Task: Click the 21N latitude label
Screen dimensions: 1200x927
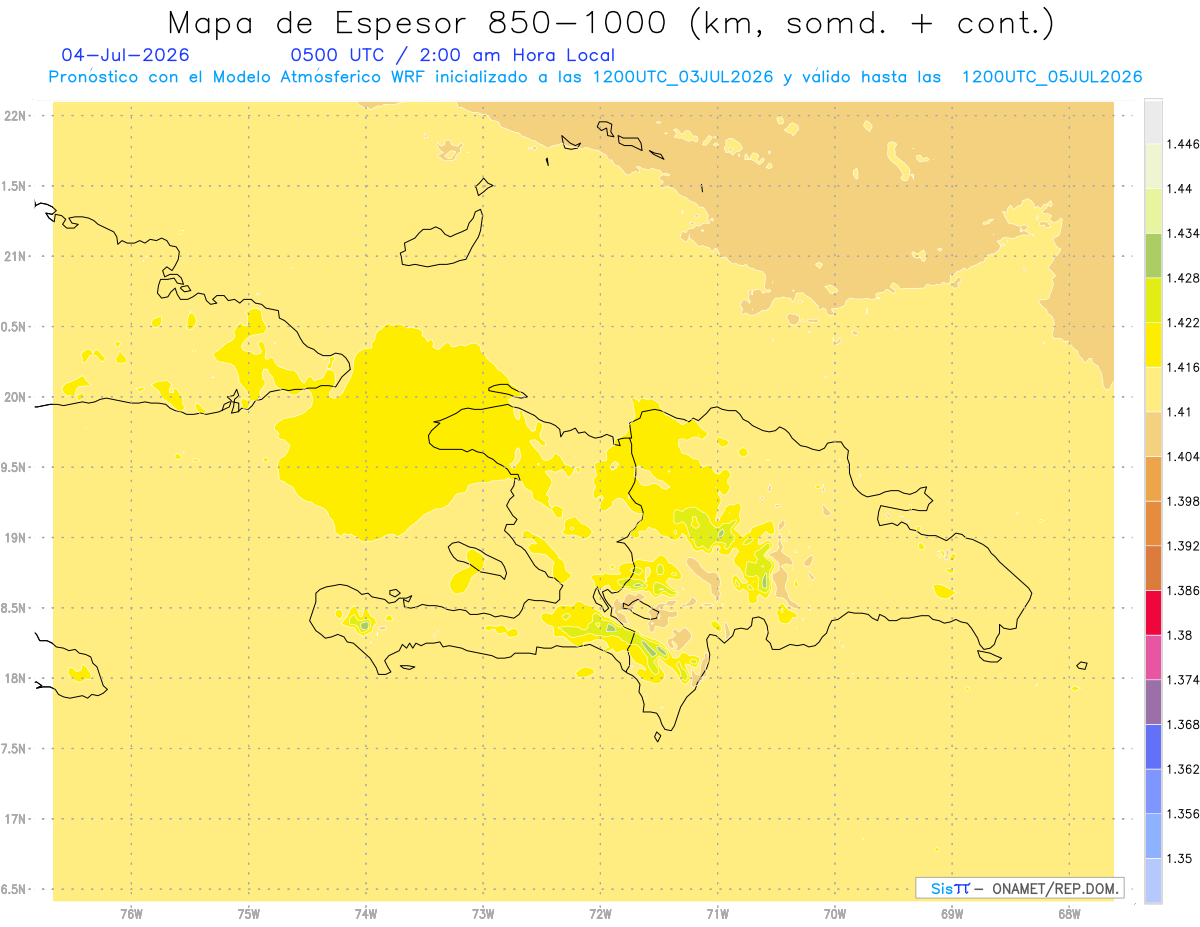Action: tap(15, 257)
